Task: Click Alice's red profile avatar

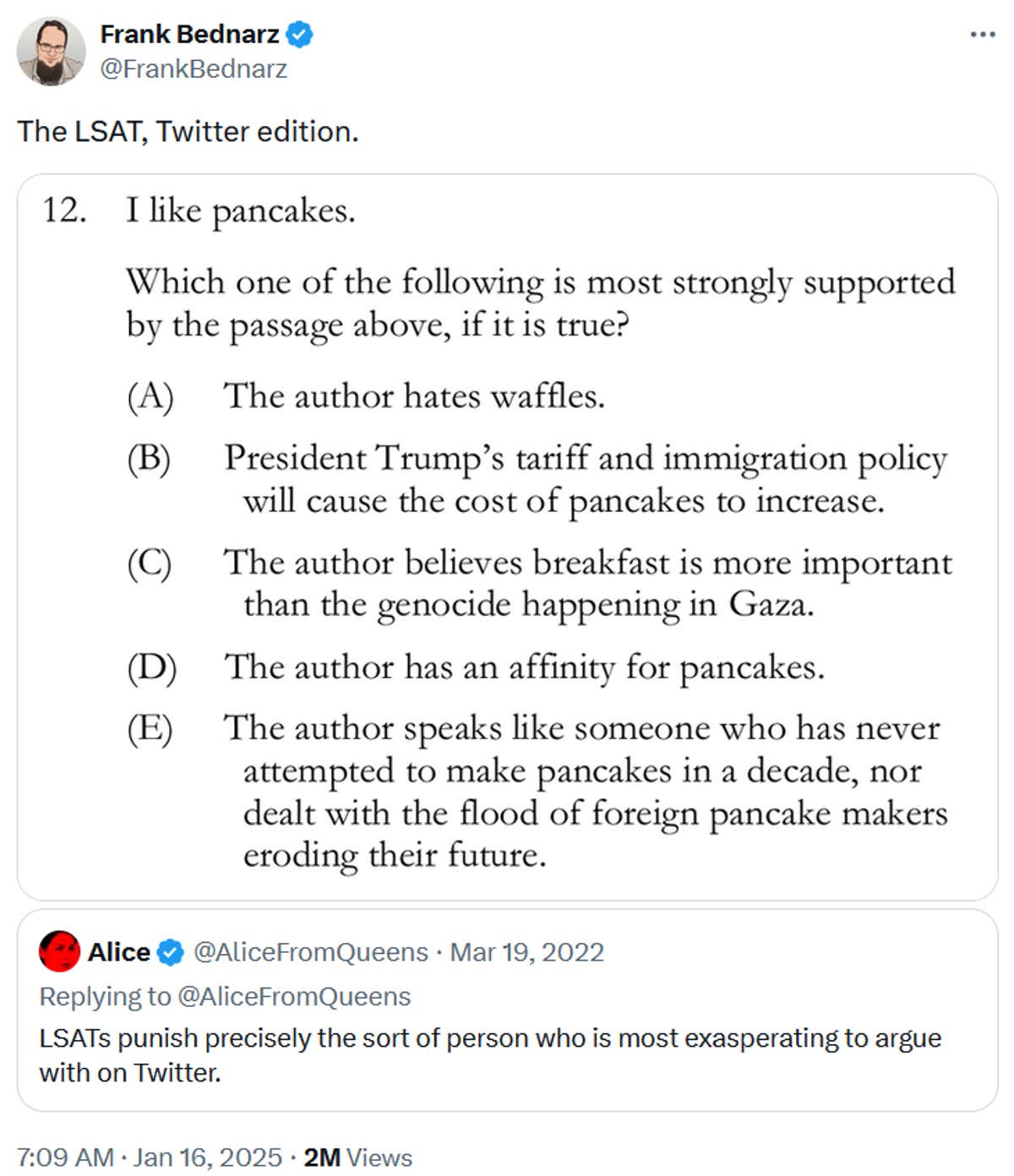Action: (59, 951)
